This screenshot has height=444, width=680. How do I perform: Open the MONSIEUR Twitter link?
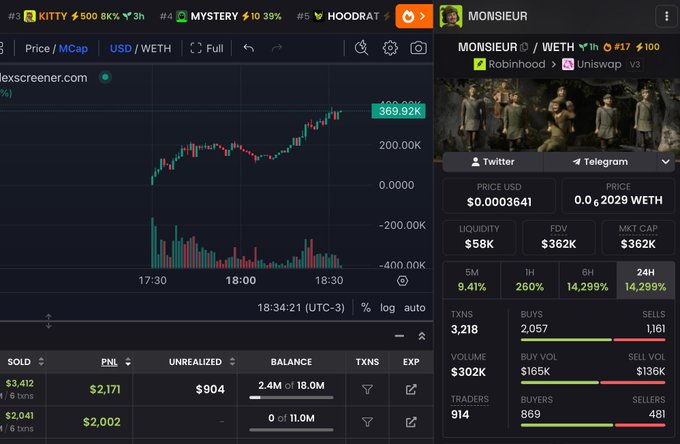pyautogui.click(x=493, y=162)
